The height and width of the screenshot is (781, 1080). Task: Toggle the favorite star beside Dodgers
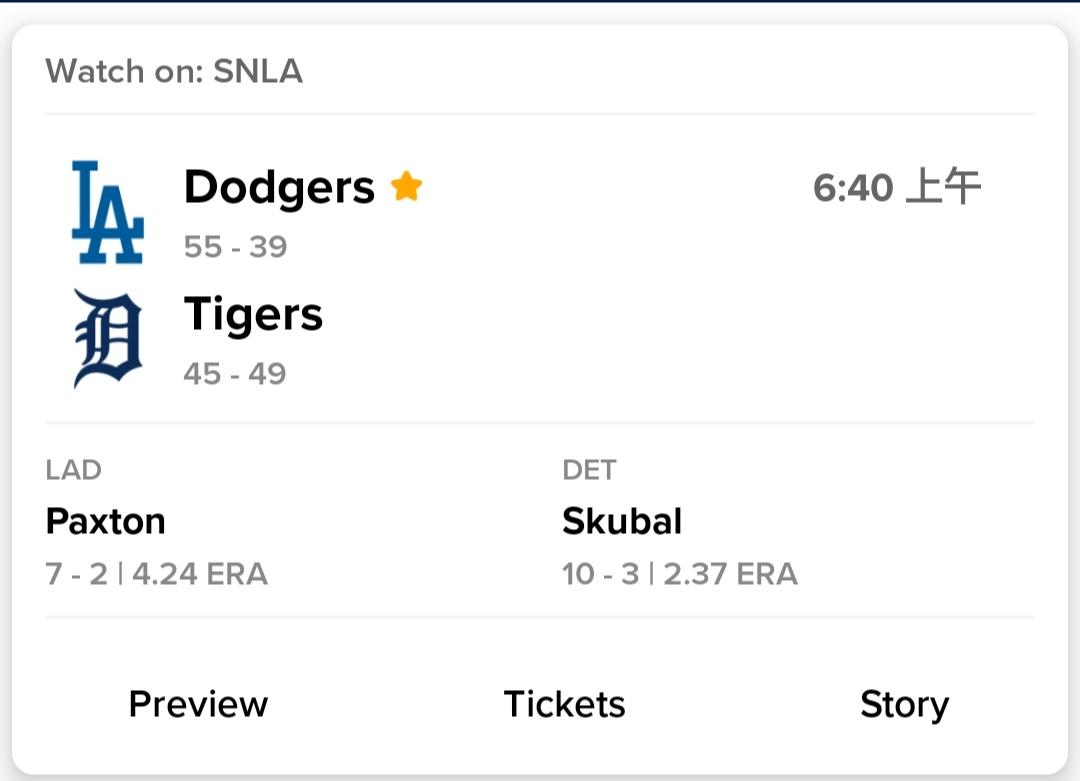[406, 187]
